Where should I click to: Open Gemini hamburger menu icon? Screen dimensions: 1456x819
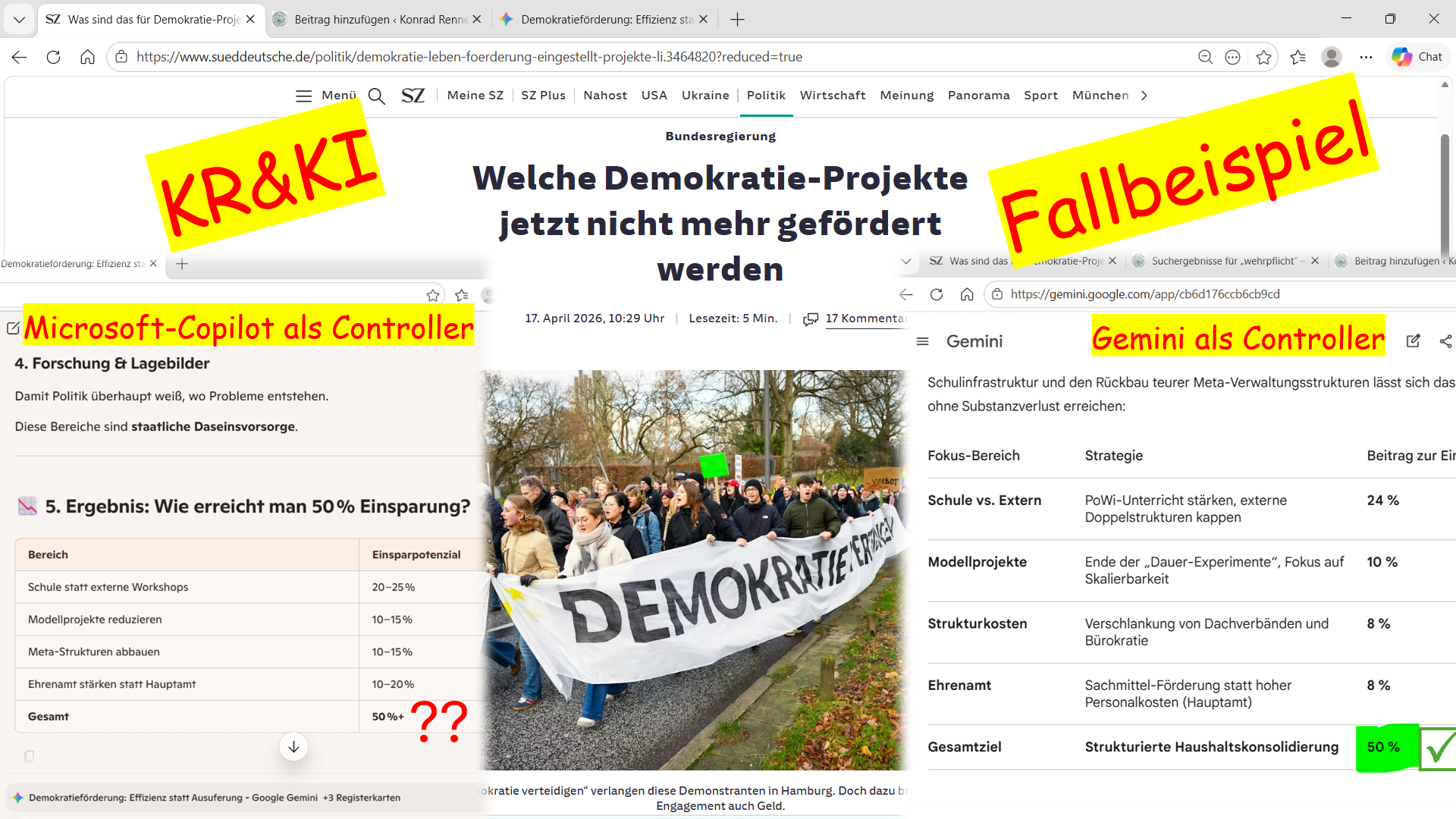pos(923,341)
